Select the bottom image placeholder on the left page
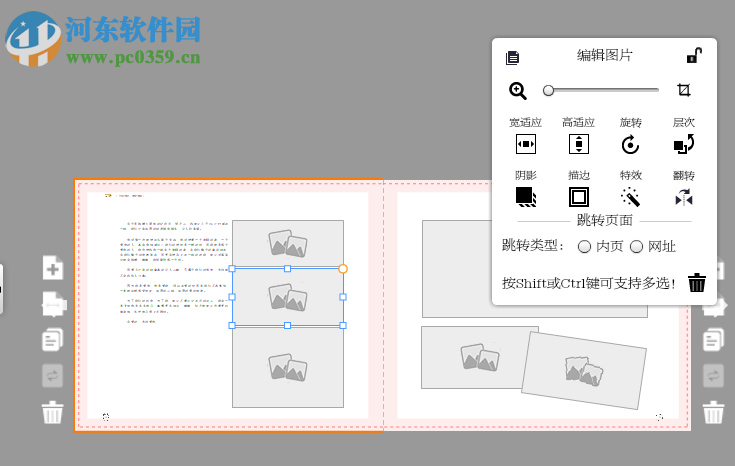Viewport: 735px width, 466px height. pos(288,367)
